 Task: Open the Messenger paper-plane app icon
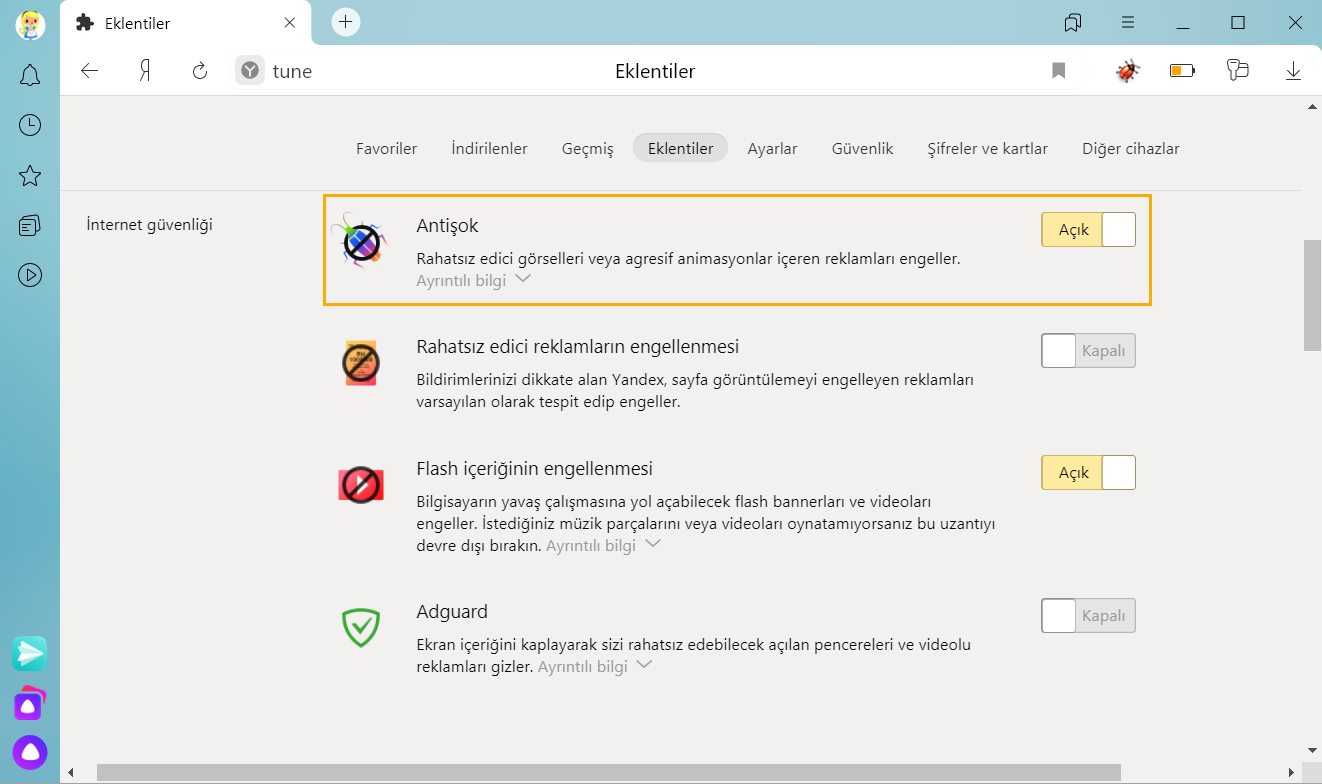point(30,653)
